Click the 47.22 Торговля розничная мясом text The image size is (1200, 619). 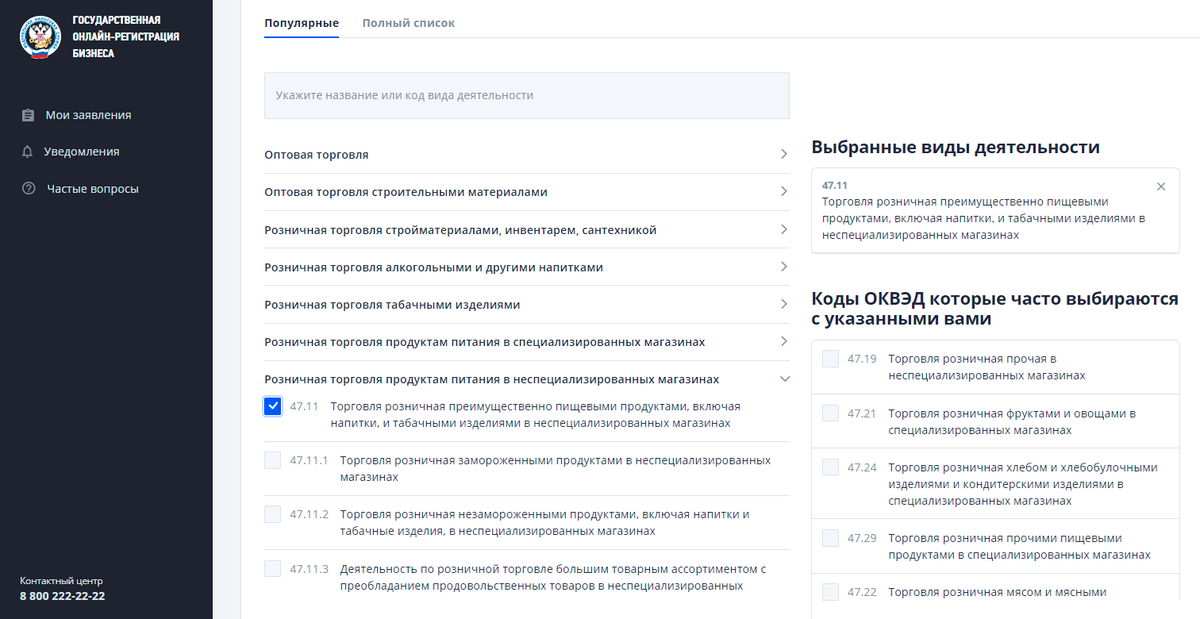pyautogui.click(x=997, y=592)
